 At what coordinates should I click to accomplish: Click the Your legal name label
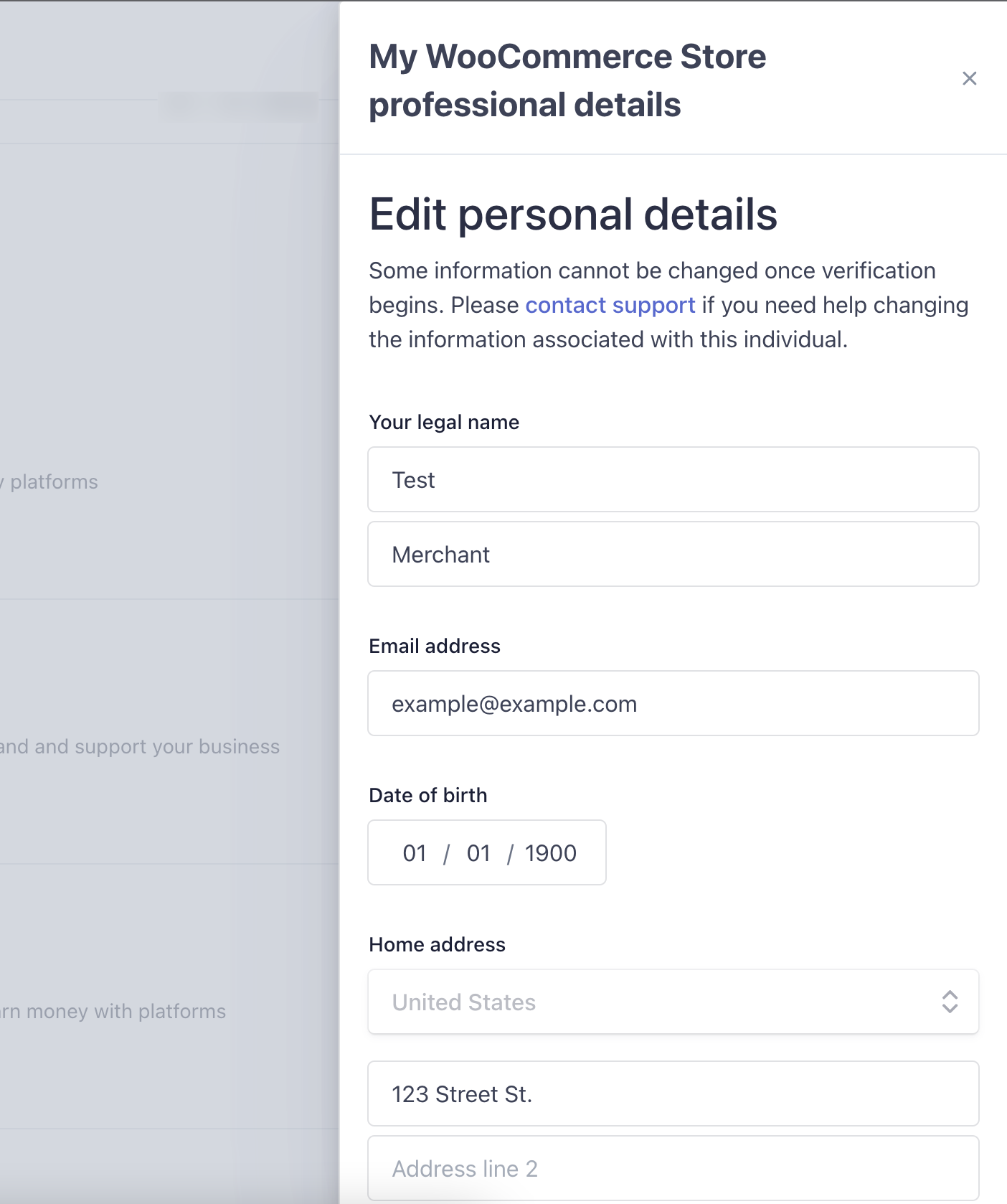click(444, 422)
